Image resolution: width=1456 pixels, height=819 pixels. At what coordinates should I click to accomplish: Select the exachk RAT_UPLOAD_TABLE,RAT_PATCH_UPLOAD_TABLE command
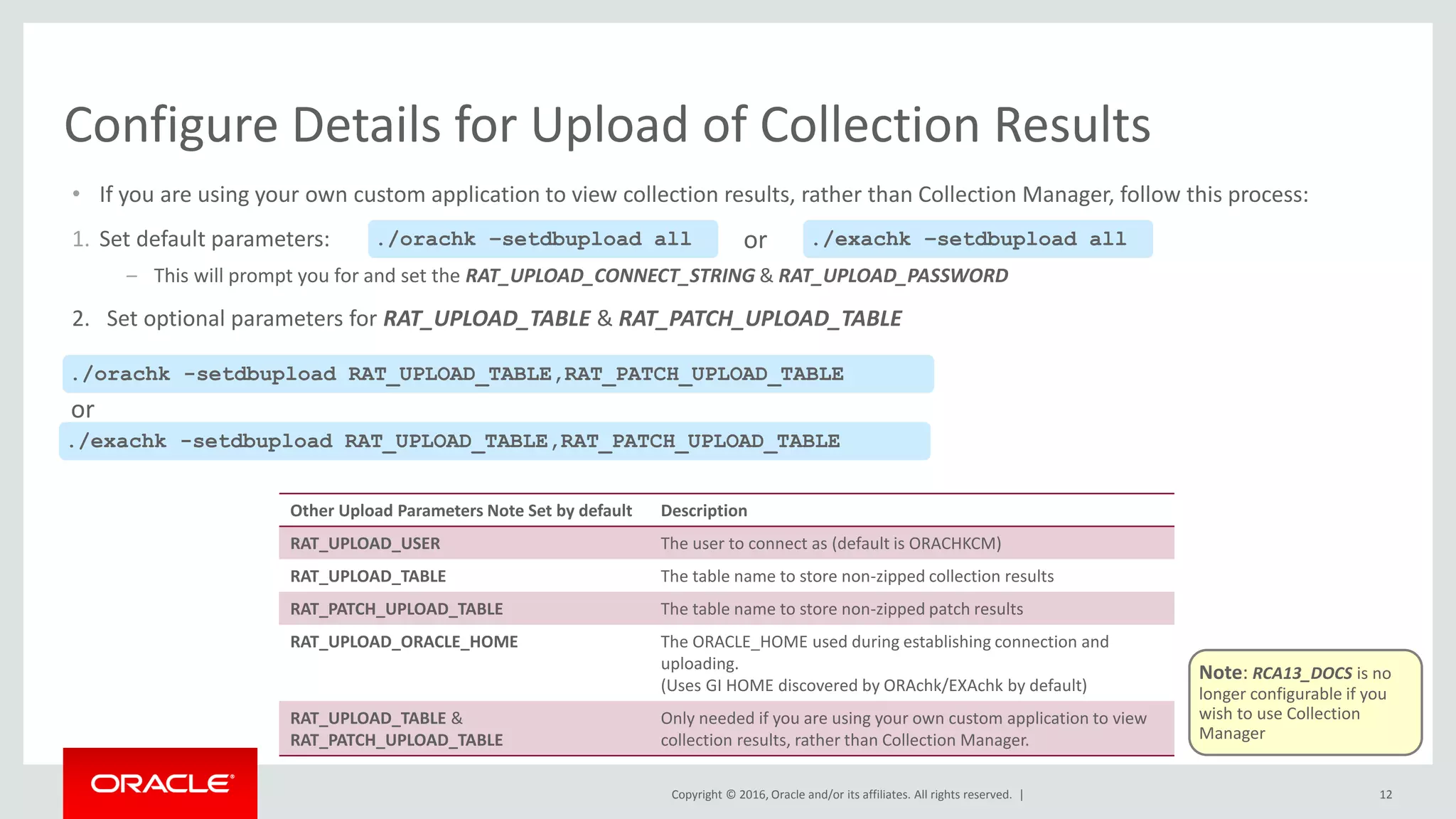494,441
